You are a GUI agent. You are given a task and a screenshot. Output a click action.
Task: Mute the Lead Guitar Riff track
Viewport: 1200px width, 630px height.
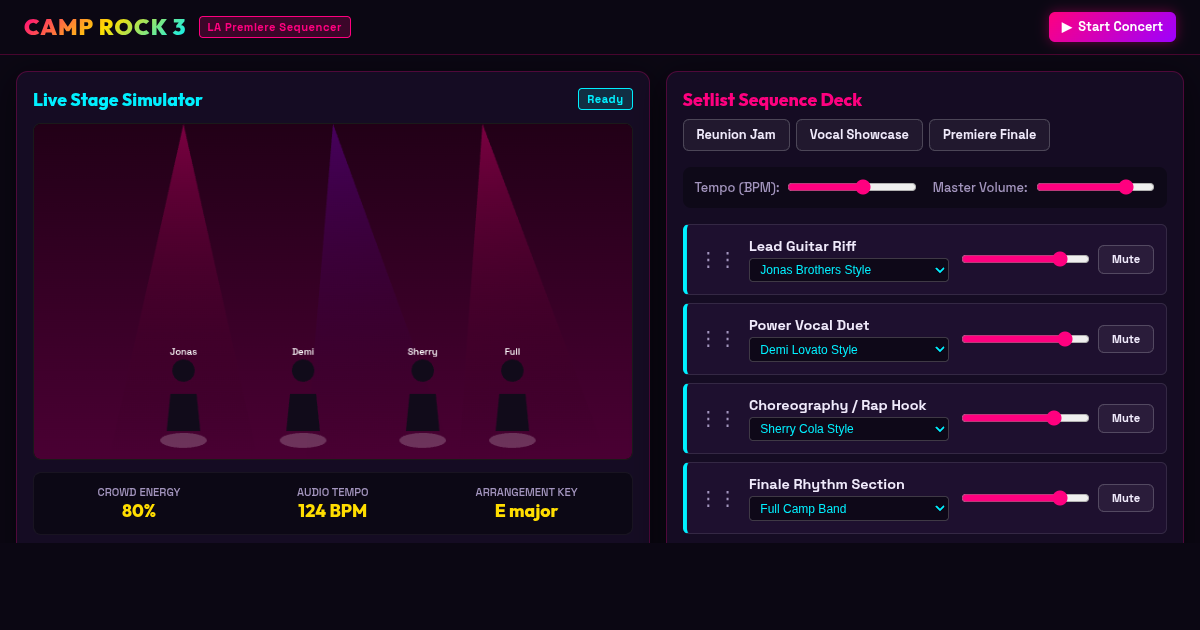click(1126, 259)
